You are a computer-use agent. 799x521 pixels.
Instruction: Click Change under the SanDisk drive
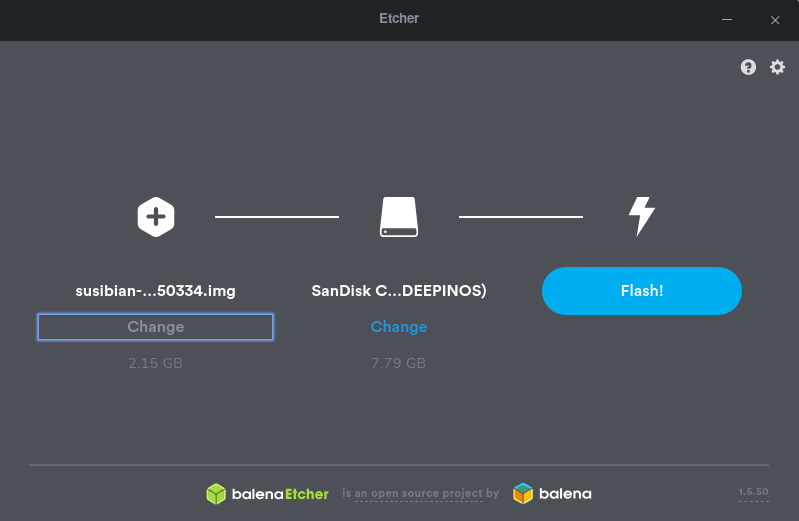399,327
